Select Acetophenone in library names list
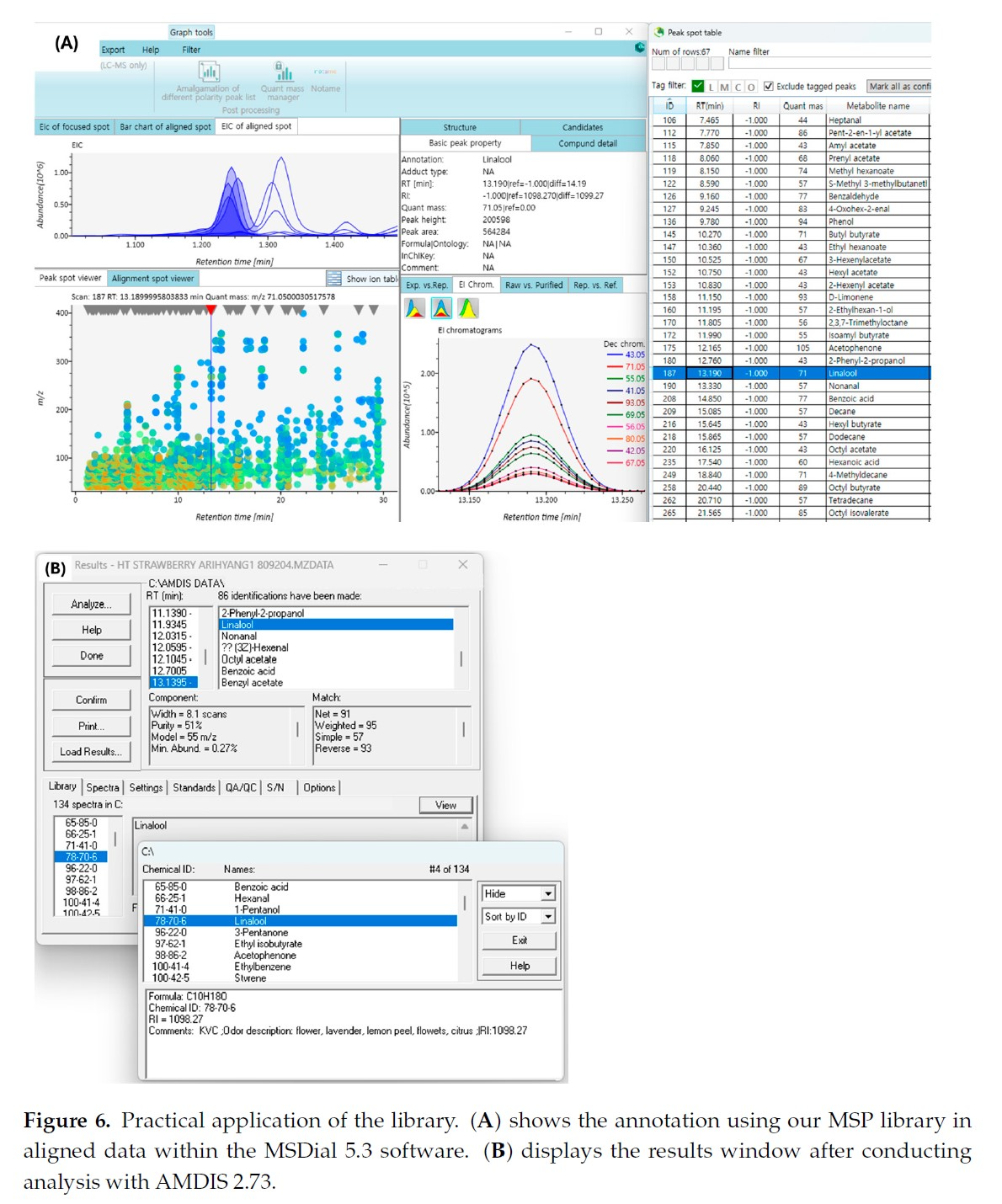 coord(265,955)
